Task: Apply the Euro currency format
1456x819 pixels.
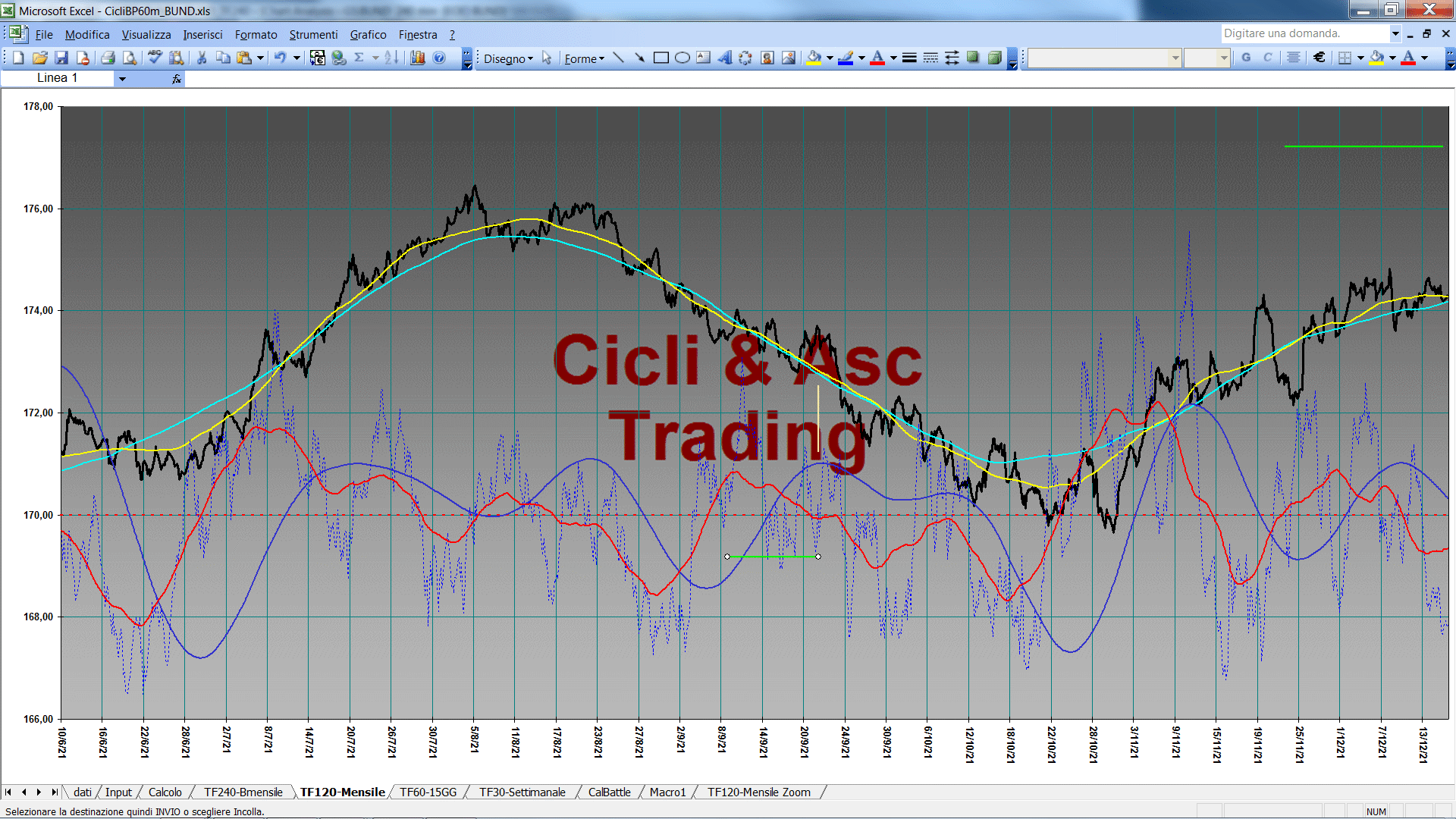Action: pos(1319,58)
